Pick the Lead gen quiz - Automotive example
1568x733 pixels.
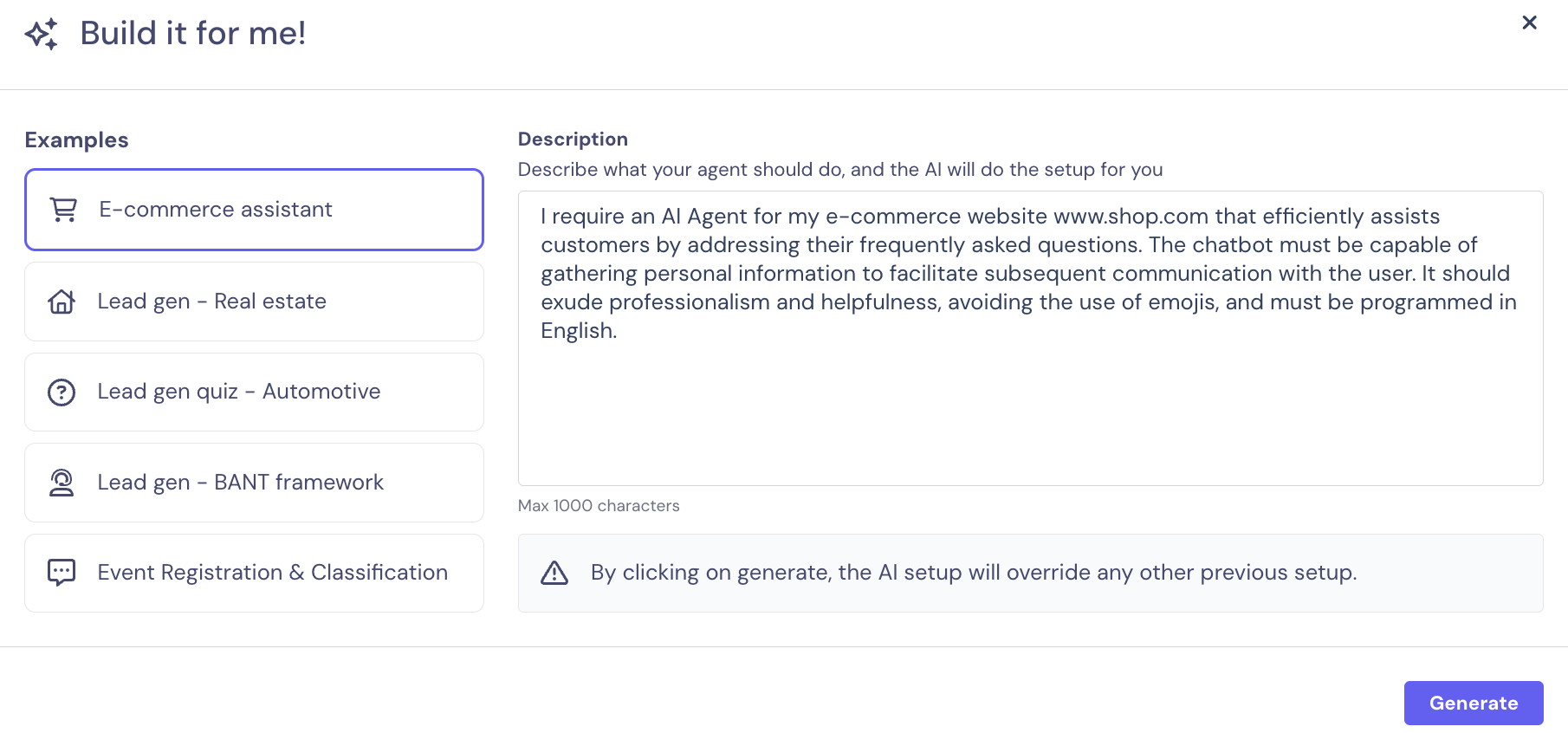[254, 392]
